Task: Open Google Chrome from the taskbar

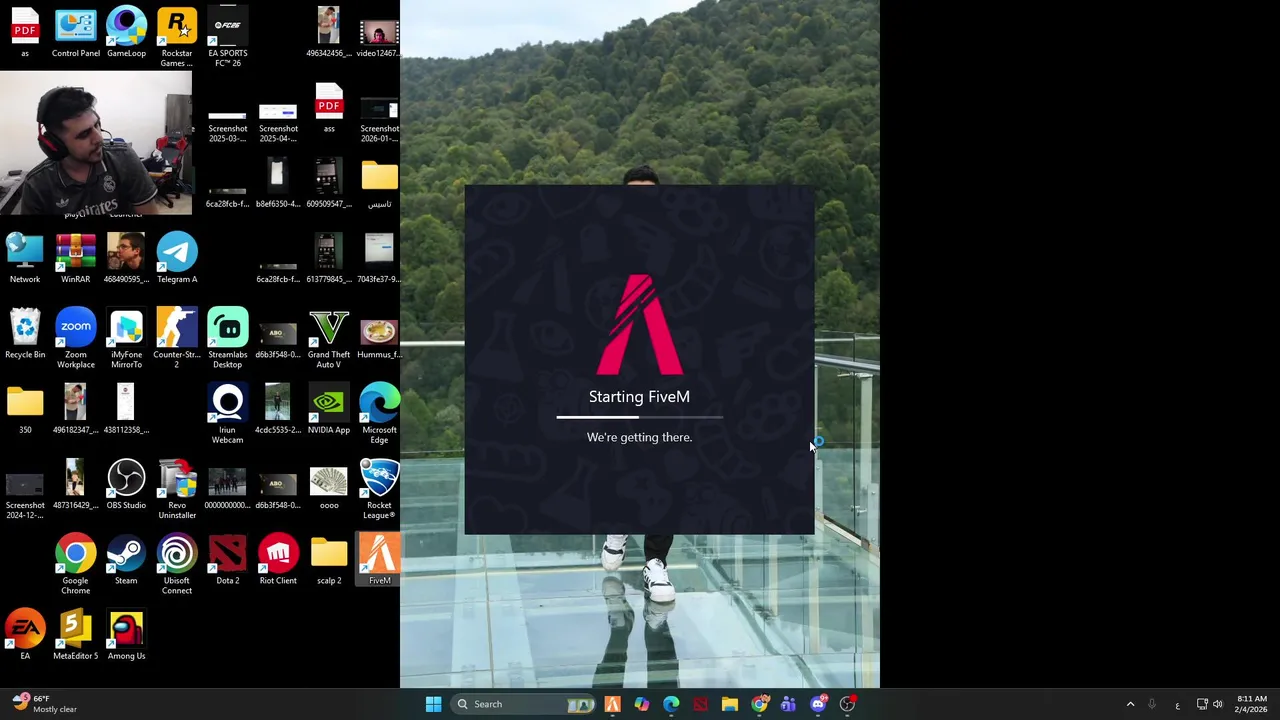Action: 760,704
